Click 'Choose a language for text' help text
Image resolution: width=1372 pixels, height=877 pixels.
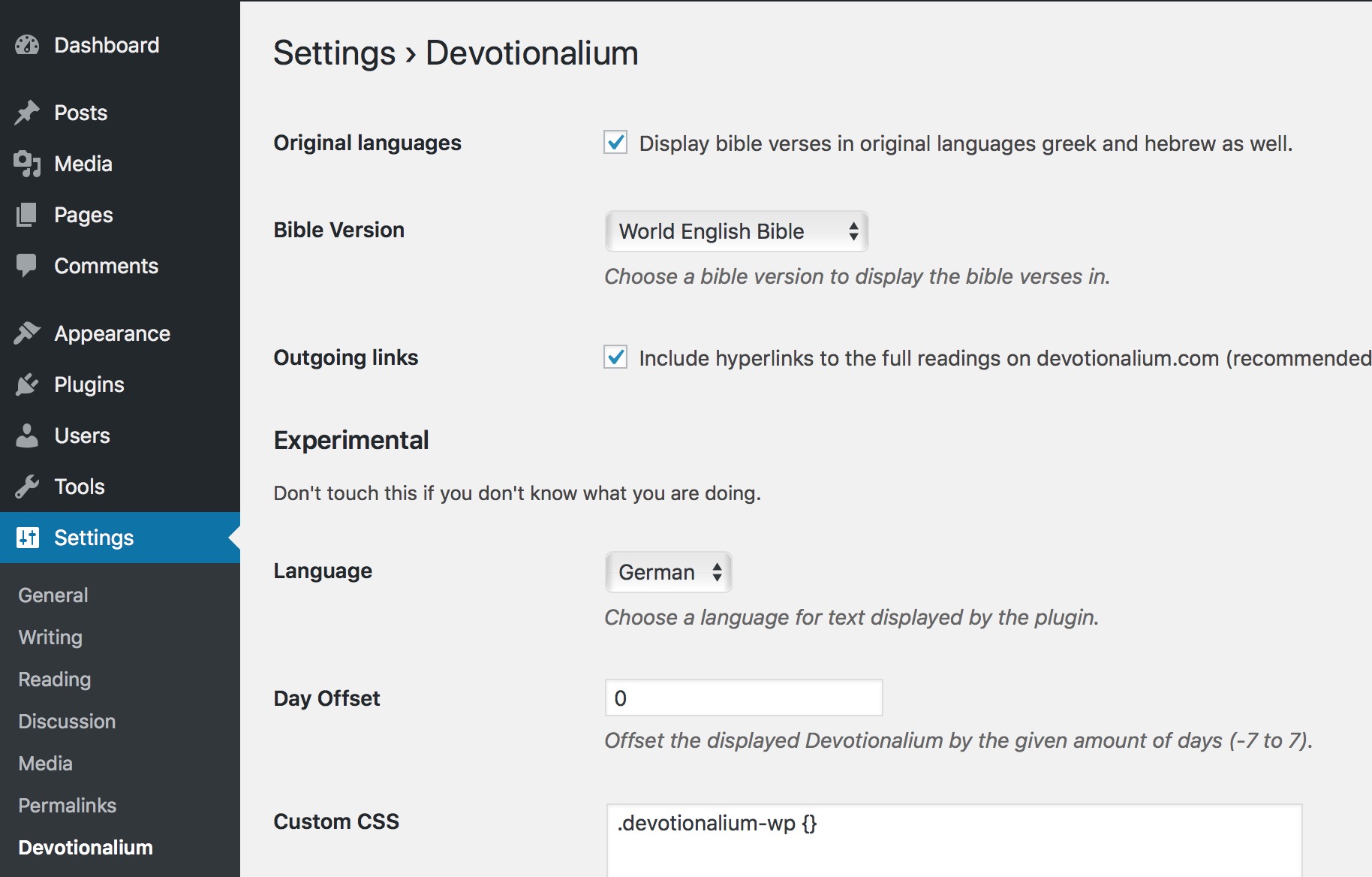pos(852,617)
